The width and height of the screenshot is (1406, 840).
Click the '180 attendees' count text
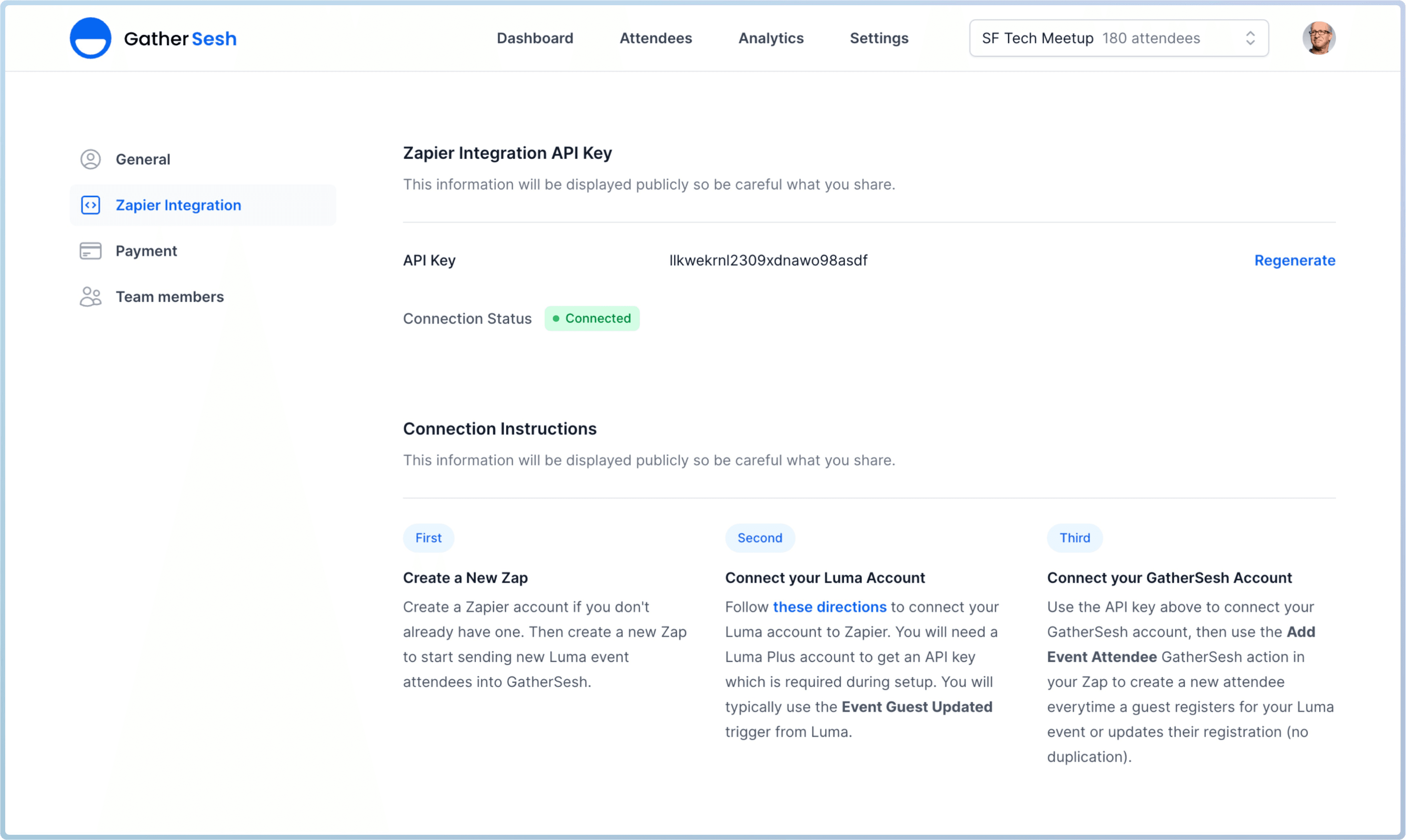pos(1151,38)
